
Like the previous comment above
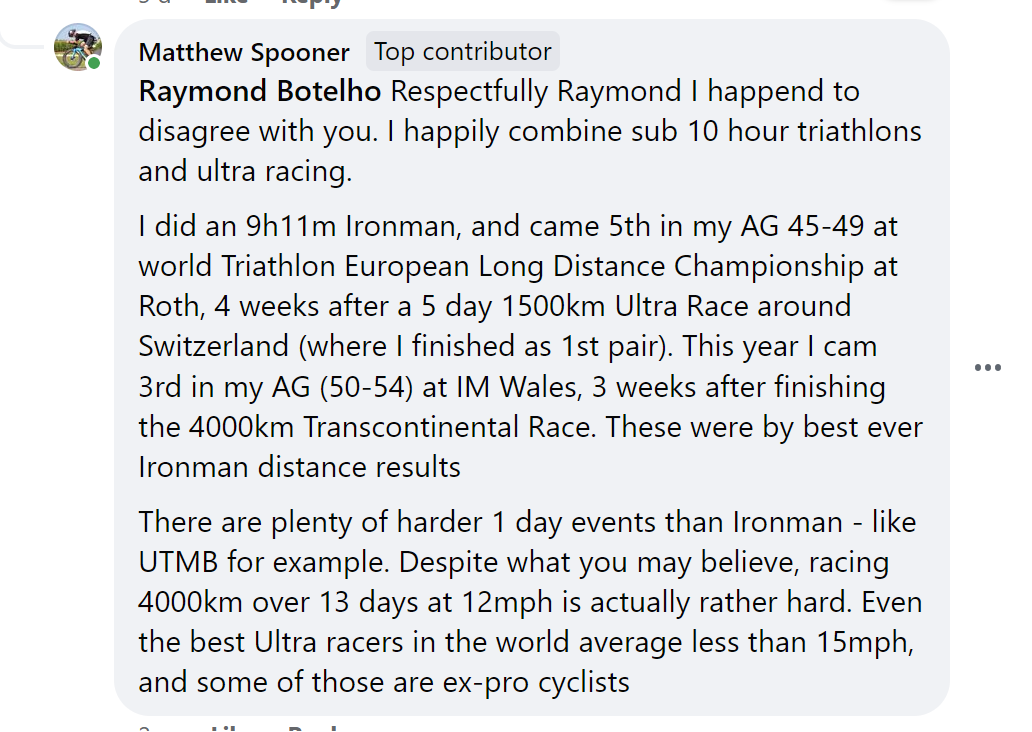click(226, 2)
